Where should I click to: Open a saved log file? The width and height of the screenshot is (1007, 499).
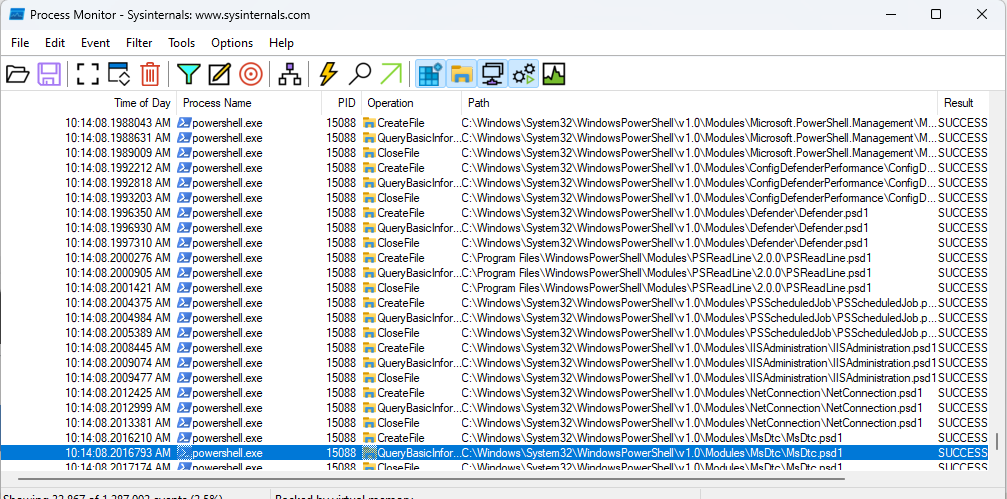[x=18, y=74]
